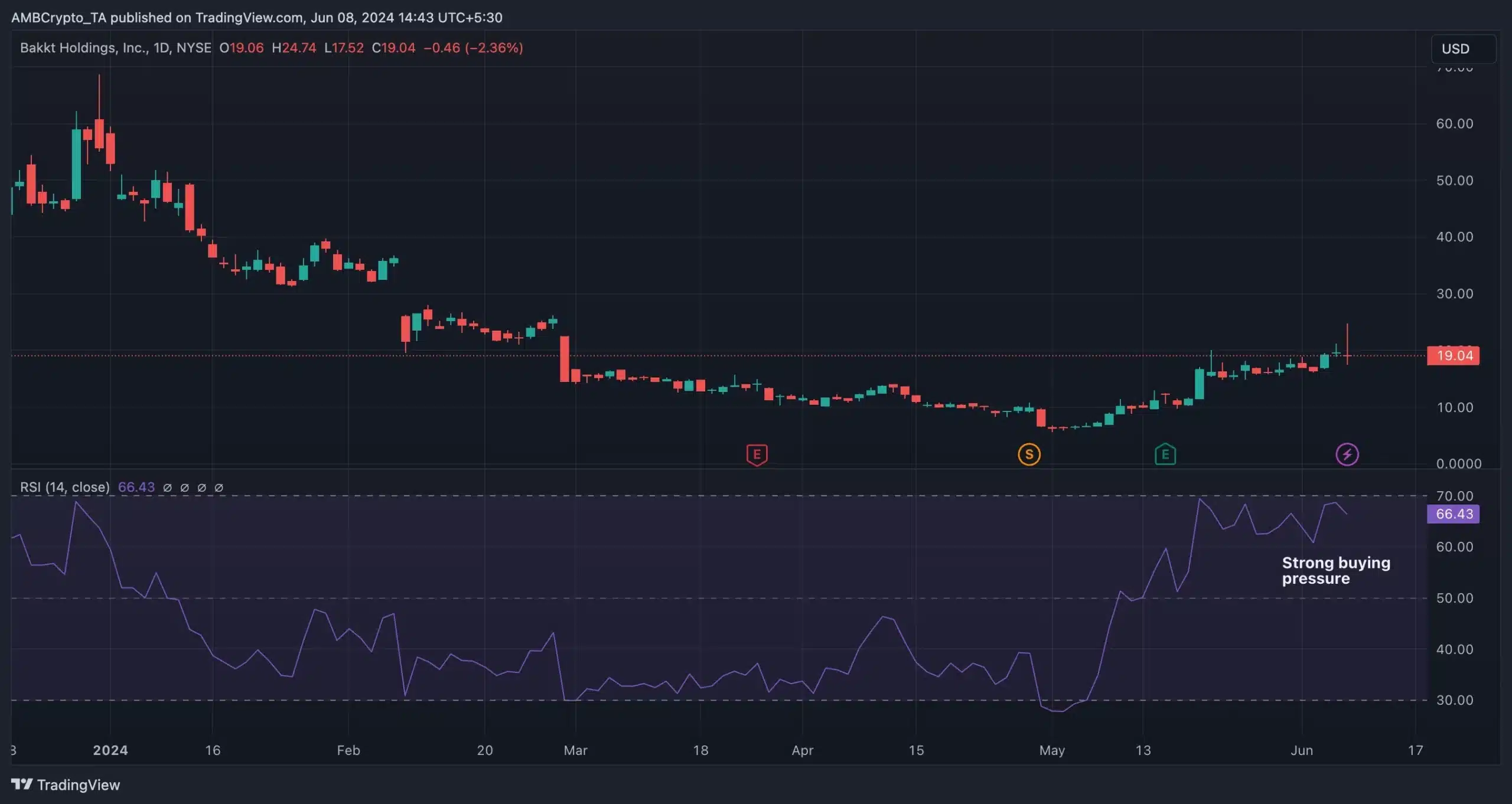Open the USD currency selector
1512x804 pixels.
tap(1463, 49)
